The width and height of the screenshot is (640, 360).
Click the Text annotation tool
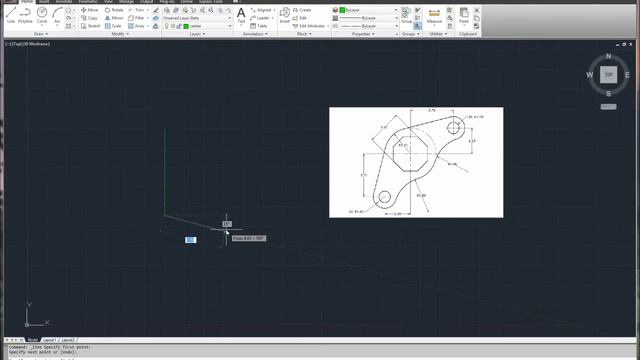pyautogui.click(x=241, y=16)
